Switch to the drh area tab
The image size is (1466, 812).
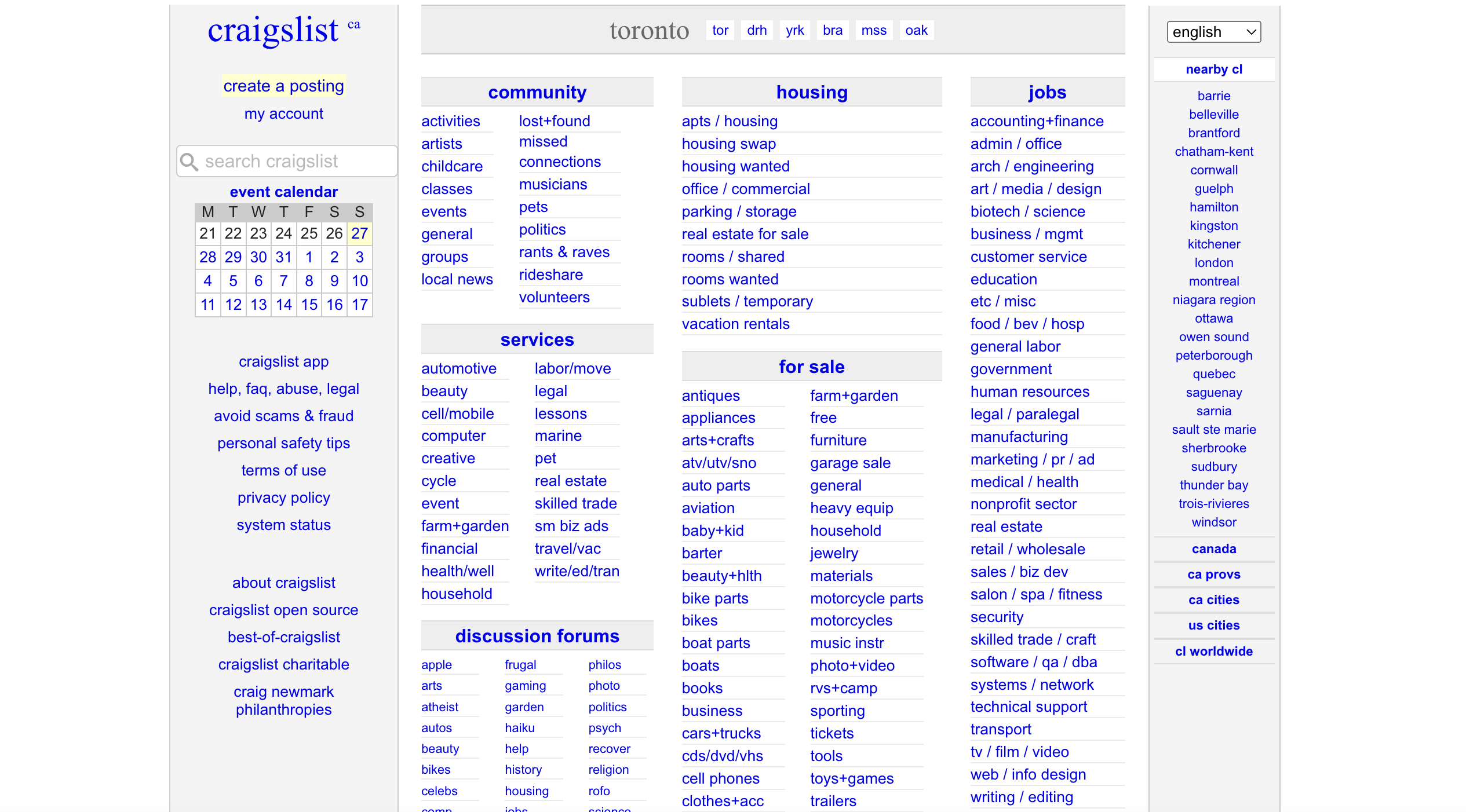756,30
